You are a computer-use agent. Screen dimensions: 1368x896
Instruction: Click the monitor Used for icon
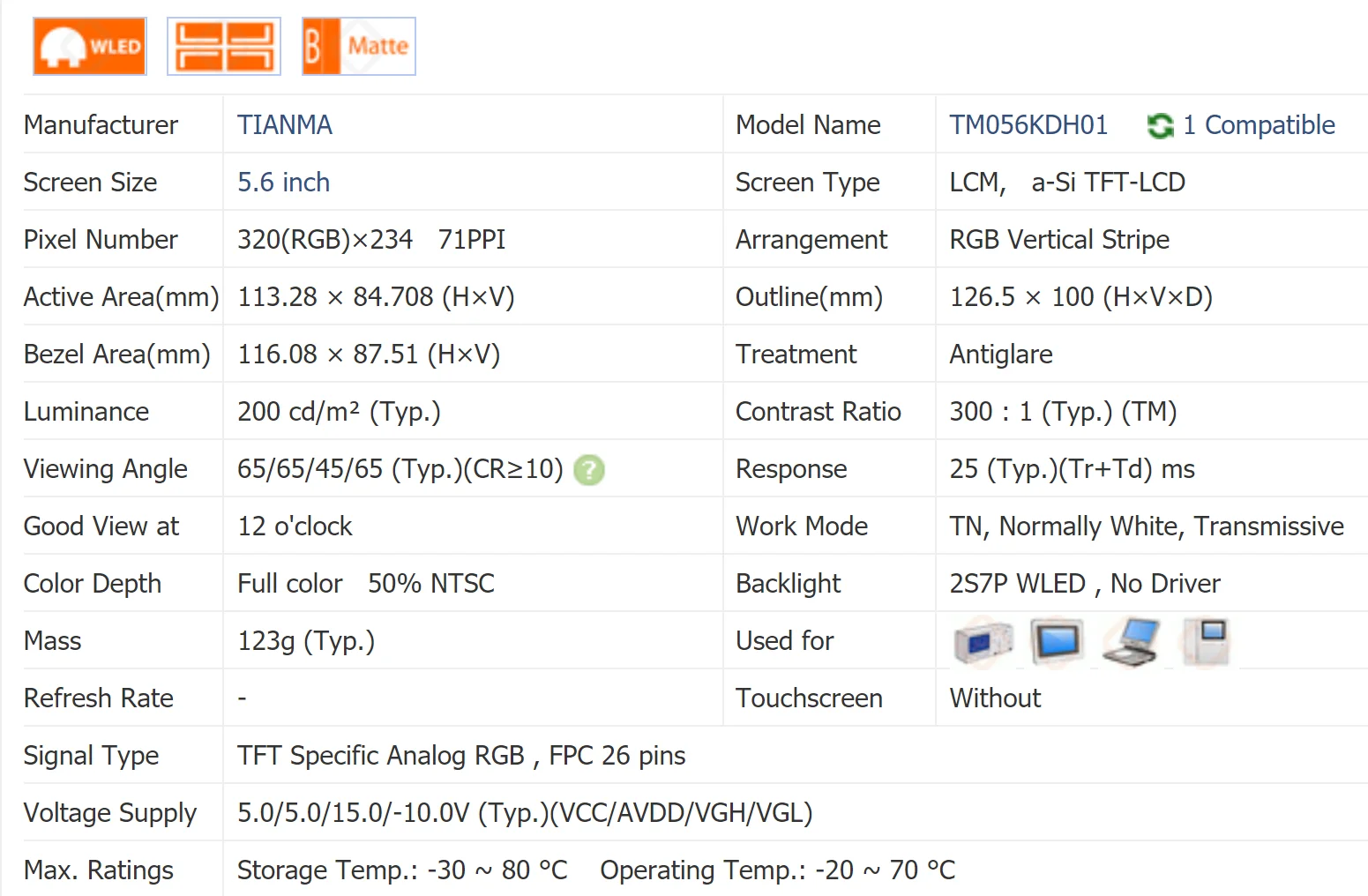[1057, 642]
